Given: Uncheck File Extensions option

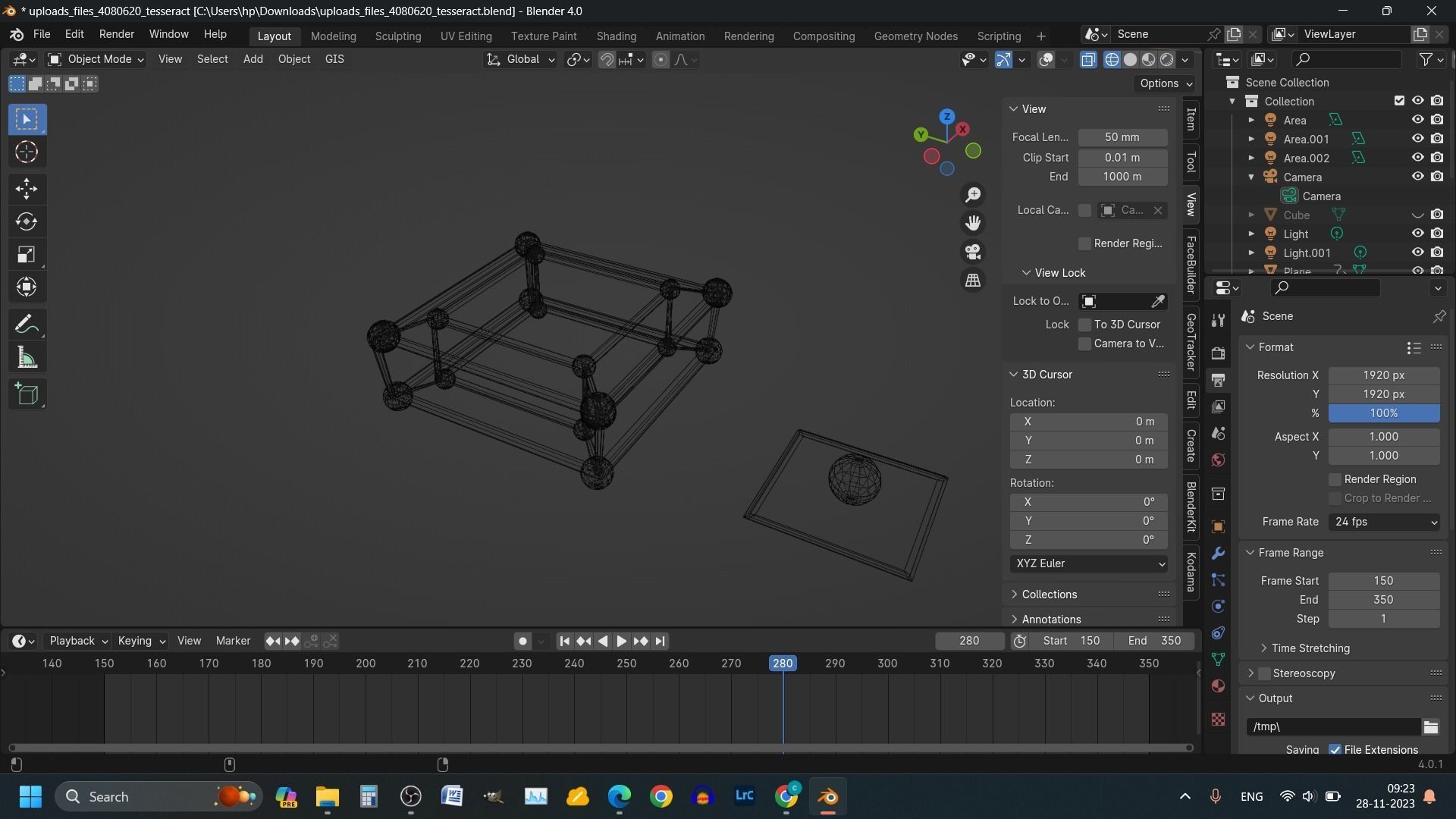Looking at the screenshot, I should point(1335,749).
